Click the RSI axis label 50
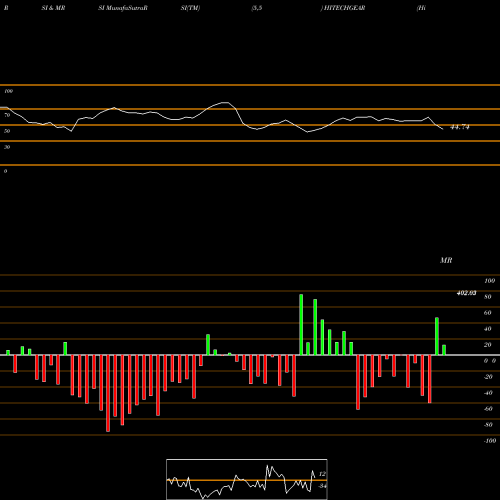 click(x=7, y=131)
